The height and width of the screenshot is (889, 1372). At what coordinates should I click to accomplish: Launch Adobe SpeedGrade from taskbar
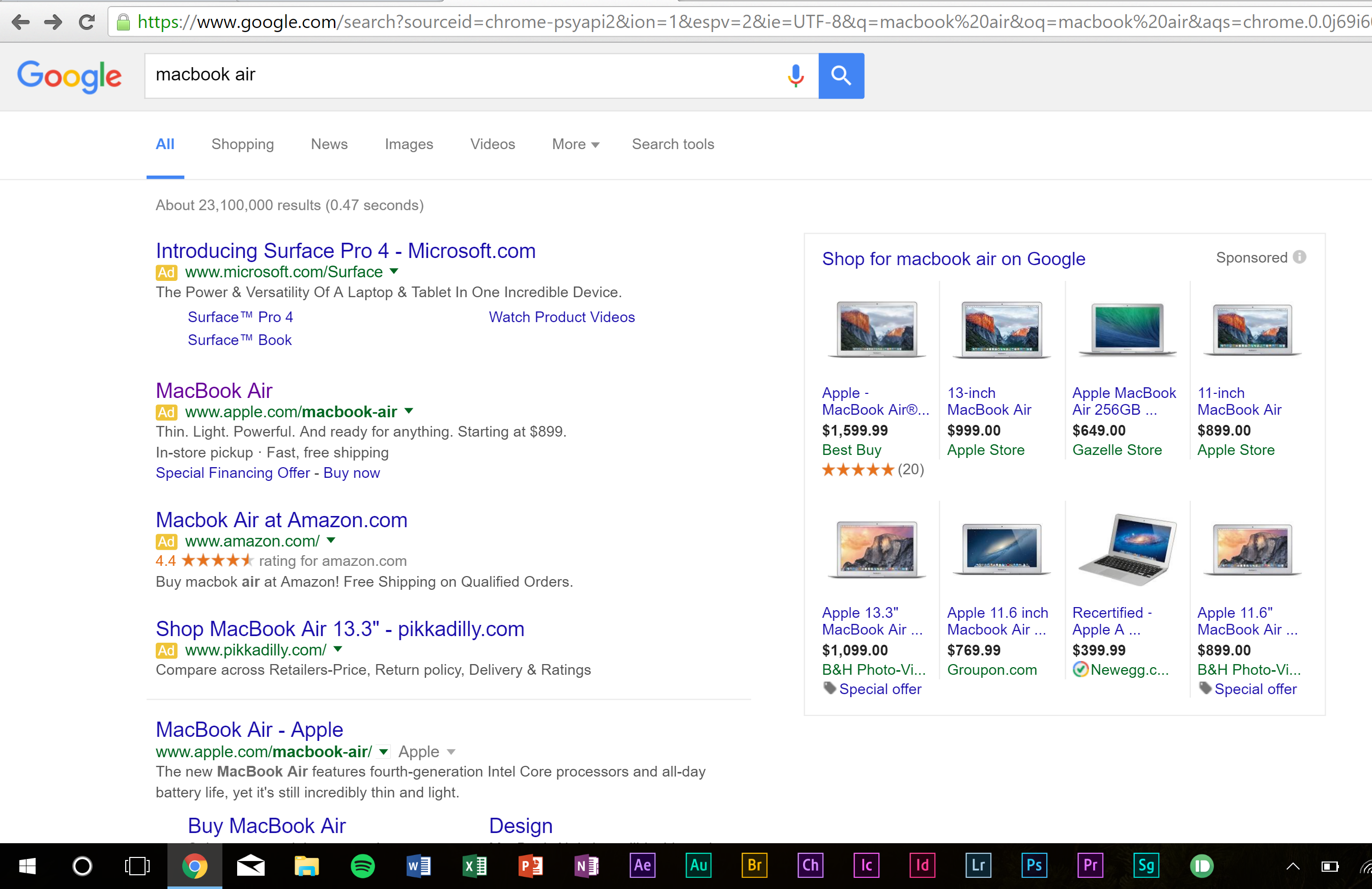pos(1146,866)
